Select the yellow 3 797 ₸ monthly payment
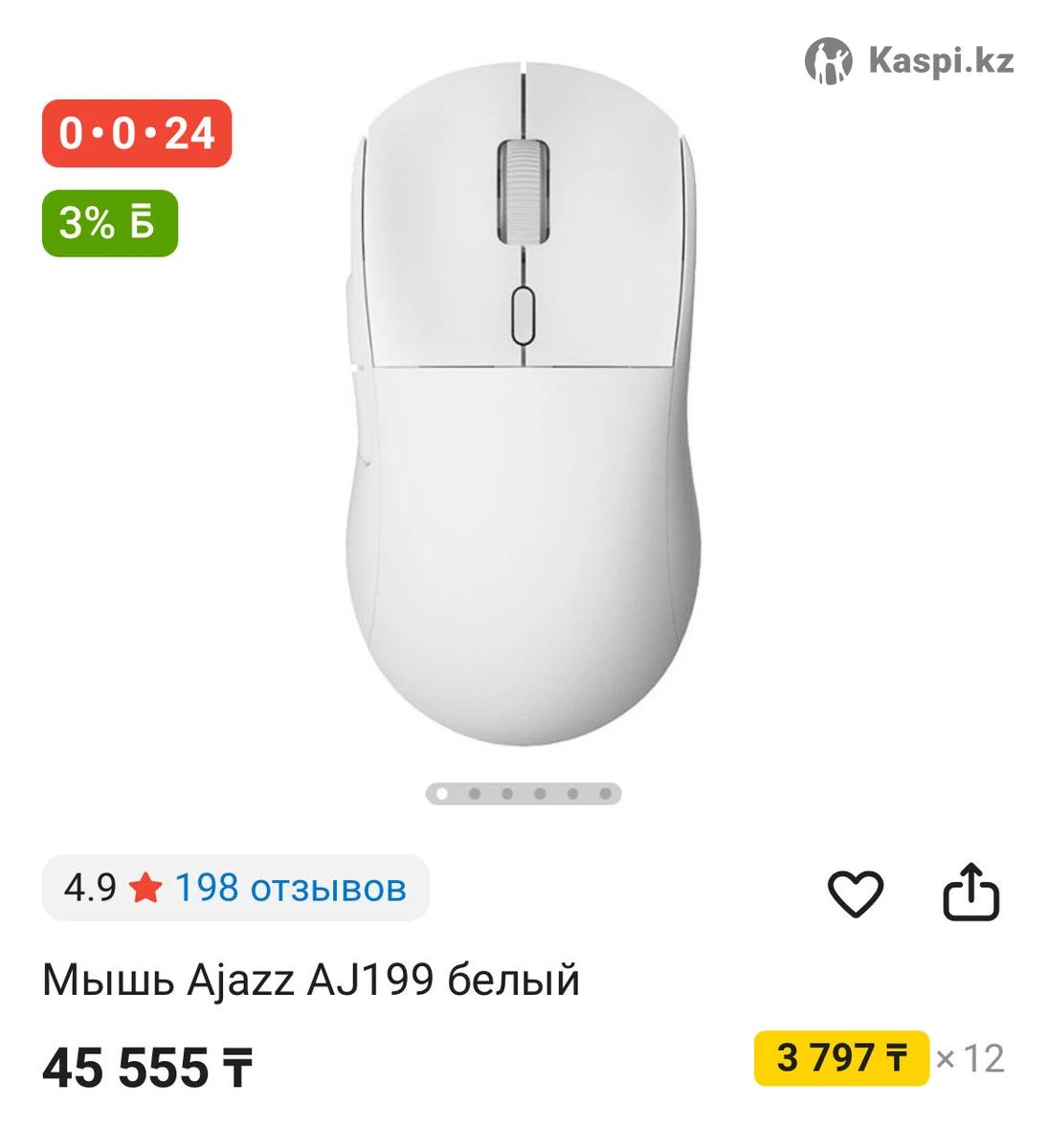 841,1058
